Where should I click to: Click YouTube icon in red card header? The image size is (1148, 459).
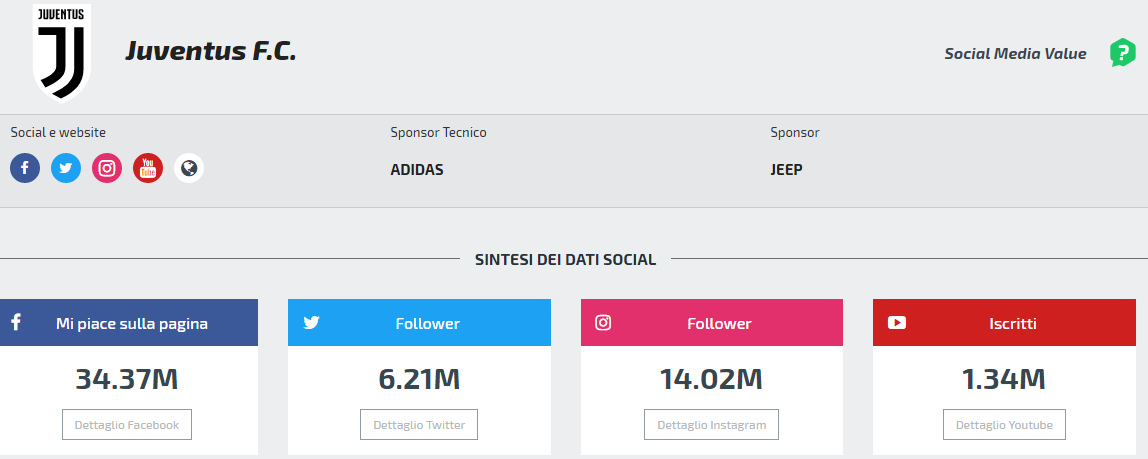896,322
